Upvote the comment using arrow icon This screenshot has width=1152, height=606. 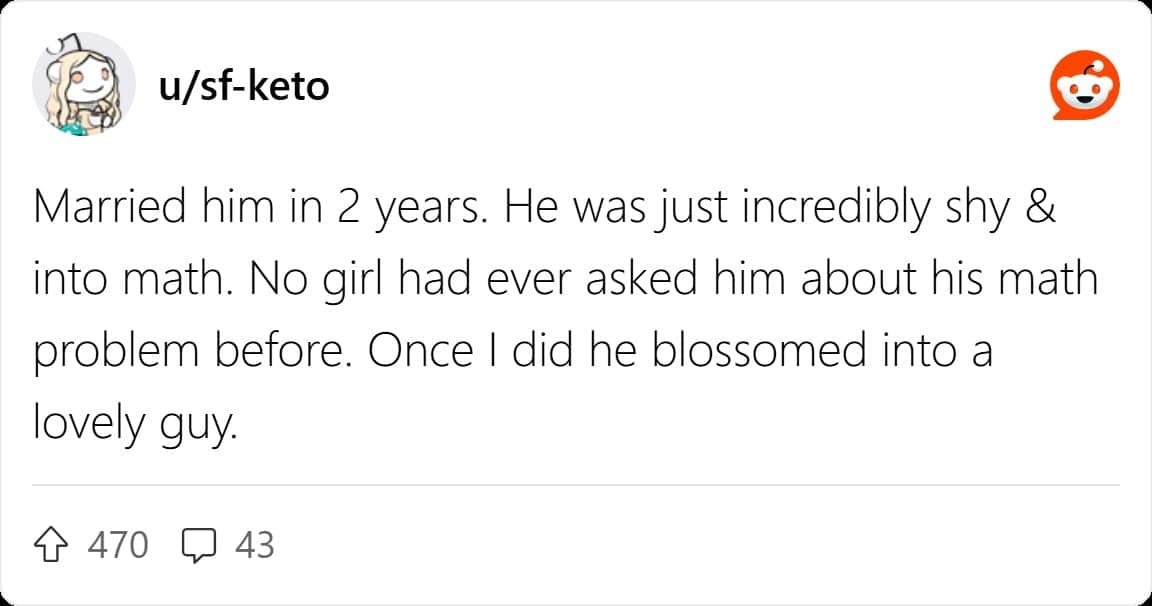tap(53, 545)
